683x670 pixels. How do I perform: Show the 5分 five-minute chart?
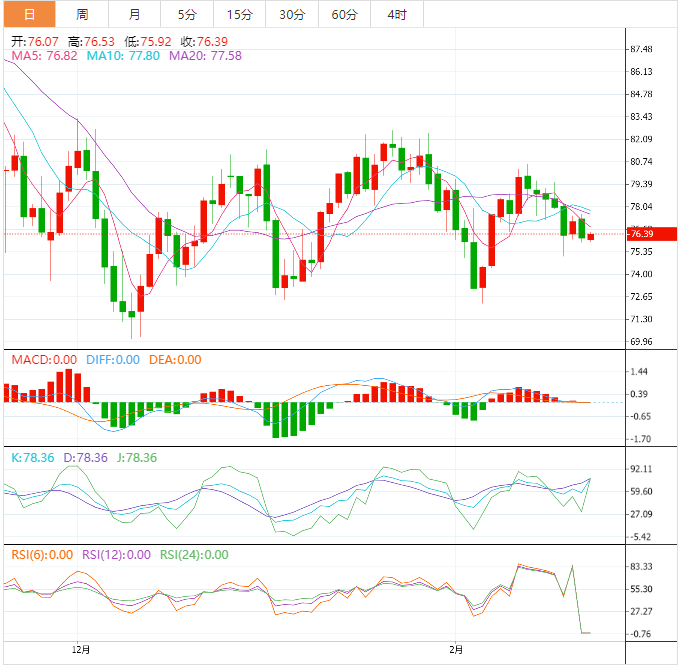(x=187, y=14)
